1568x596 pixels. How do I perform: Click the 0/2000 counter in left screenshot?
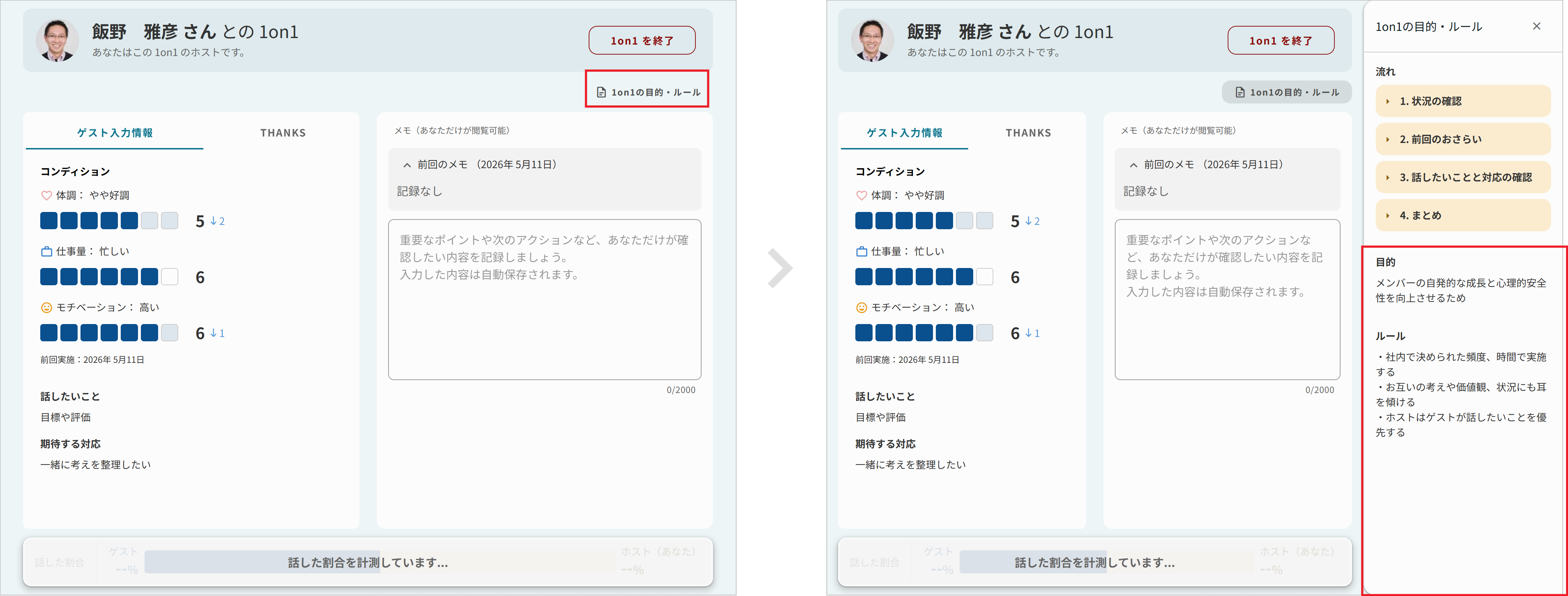click(x=681, y=390)
